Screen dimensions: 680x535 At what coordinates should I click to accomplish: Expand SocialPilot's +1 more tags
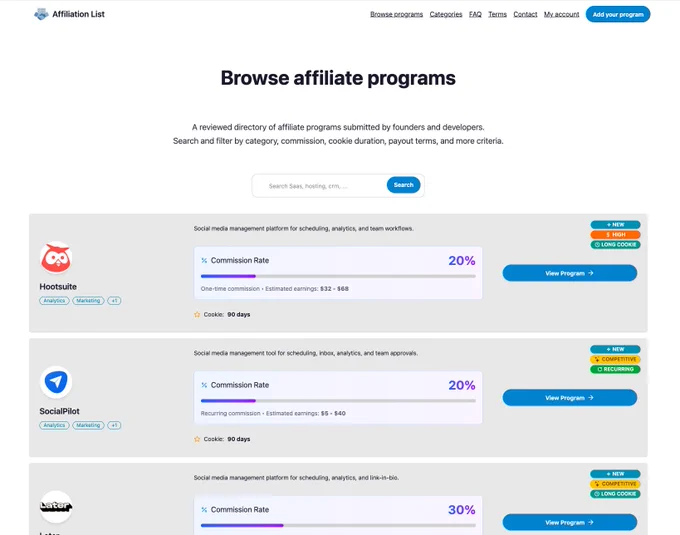[114, 425]
